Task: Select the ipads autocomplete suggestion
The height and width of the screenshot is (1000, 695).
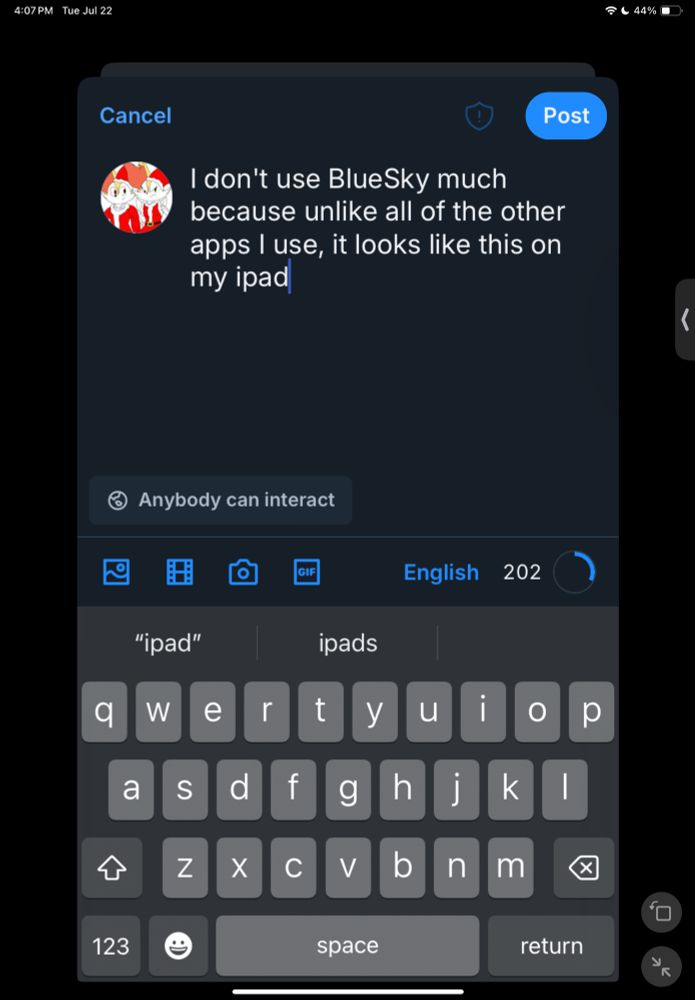Action: pos(348,643)
